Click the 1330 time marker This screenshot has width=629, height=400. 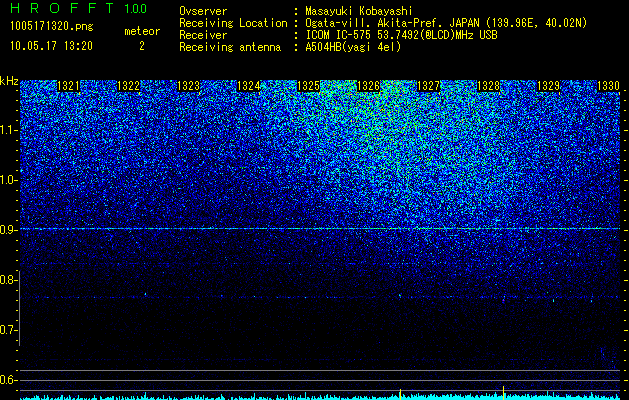click(608, 86)
